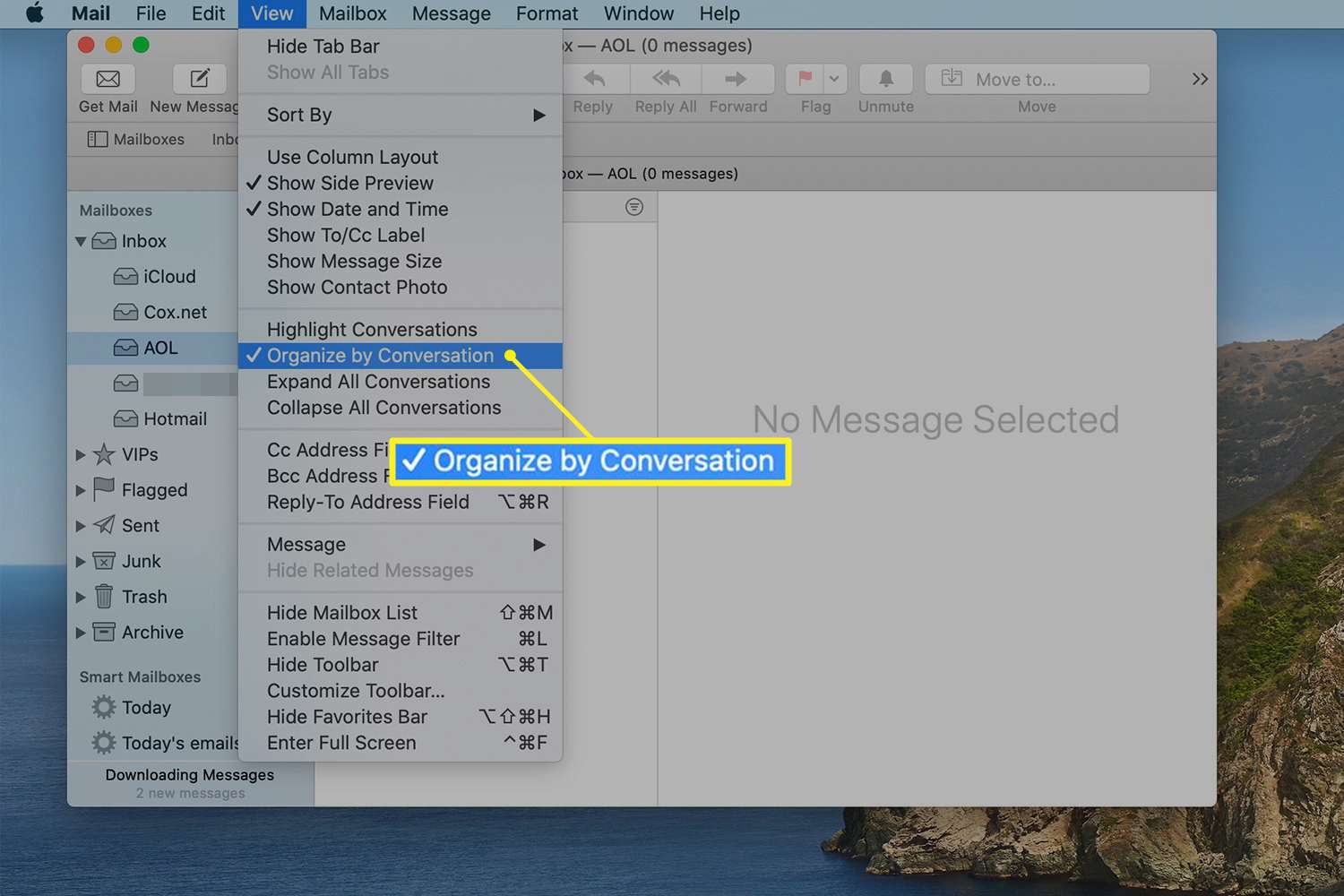Open the Trash mailbox

point(130,597)
